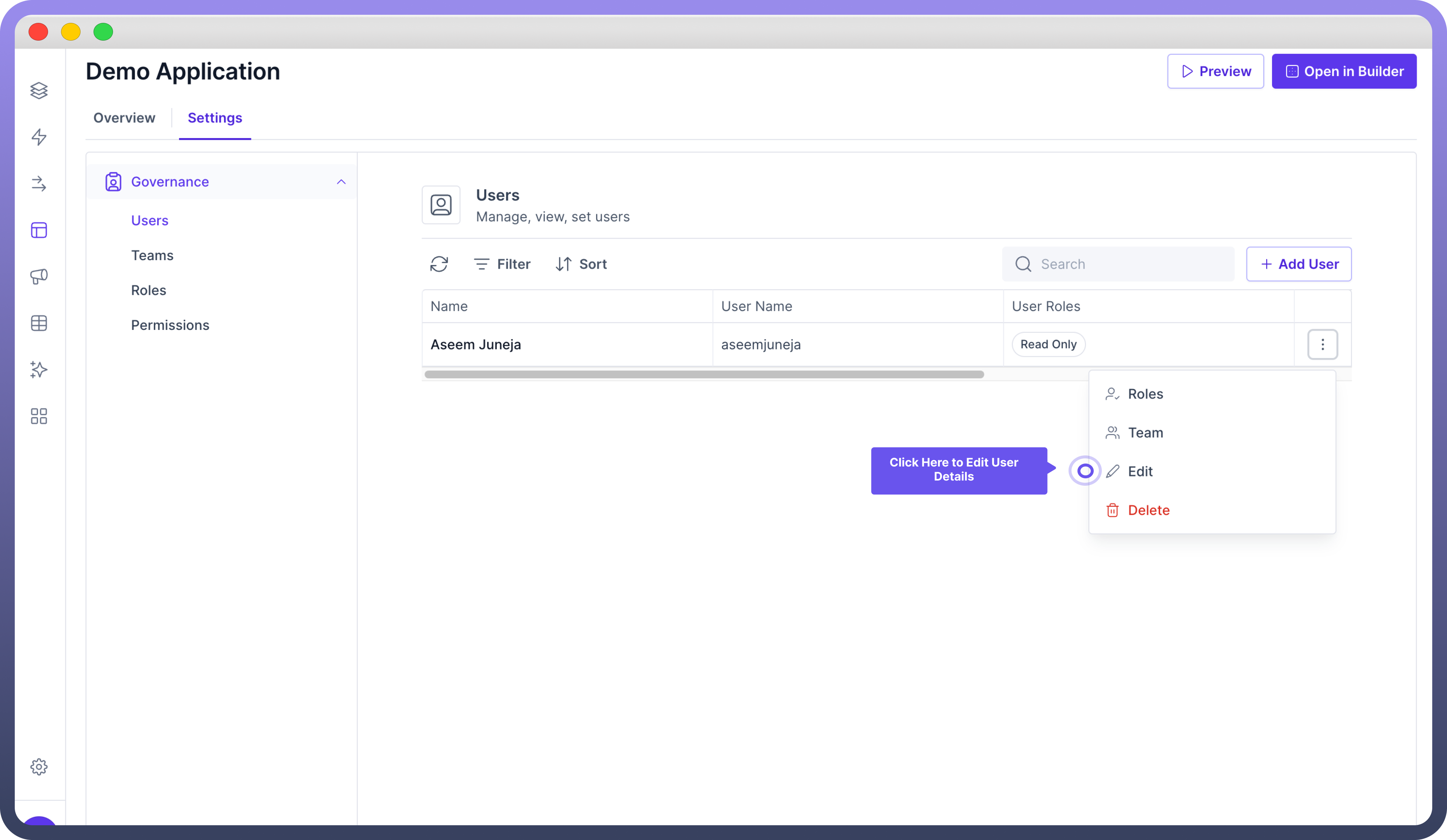
Task: Open the settings gear in sidebar
Action: coord(38,767)
